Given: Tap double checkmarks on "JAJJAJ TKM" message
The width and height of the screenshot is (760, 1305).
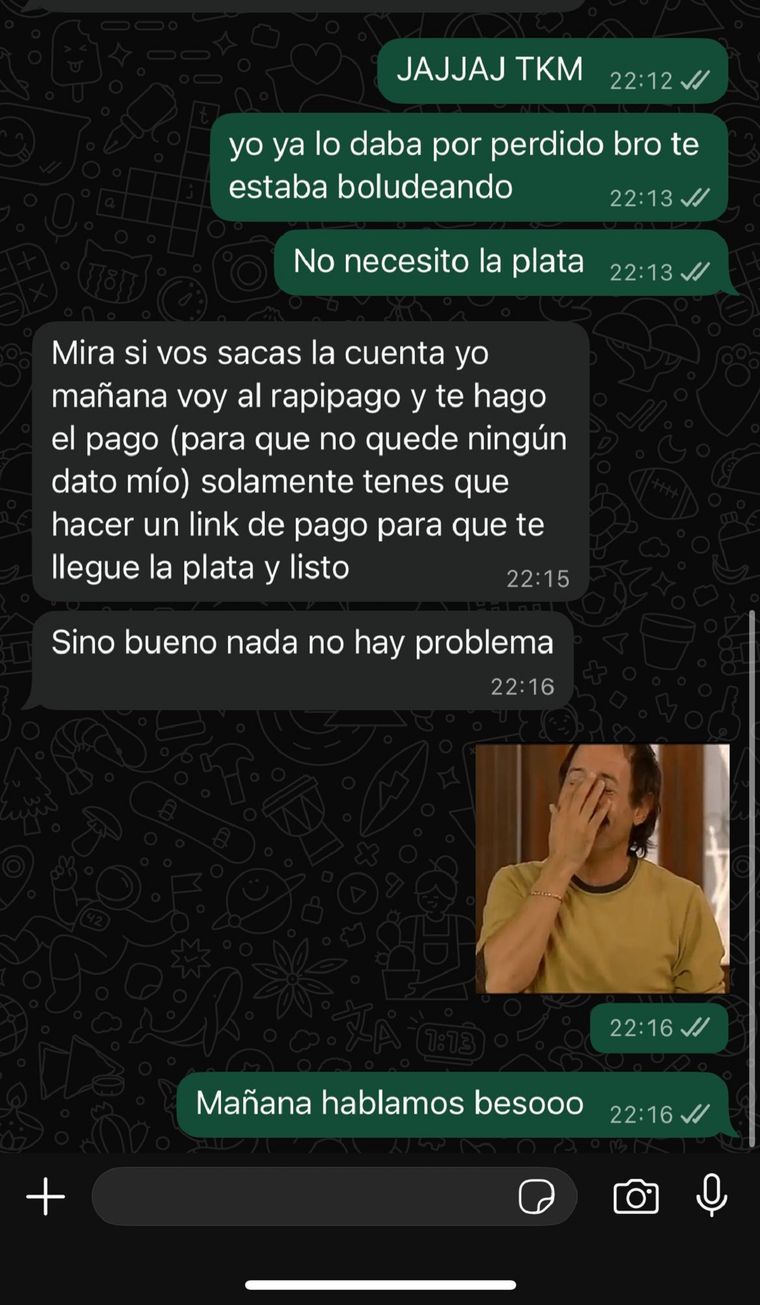Looking at the screenshot, I should 695,81.
